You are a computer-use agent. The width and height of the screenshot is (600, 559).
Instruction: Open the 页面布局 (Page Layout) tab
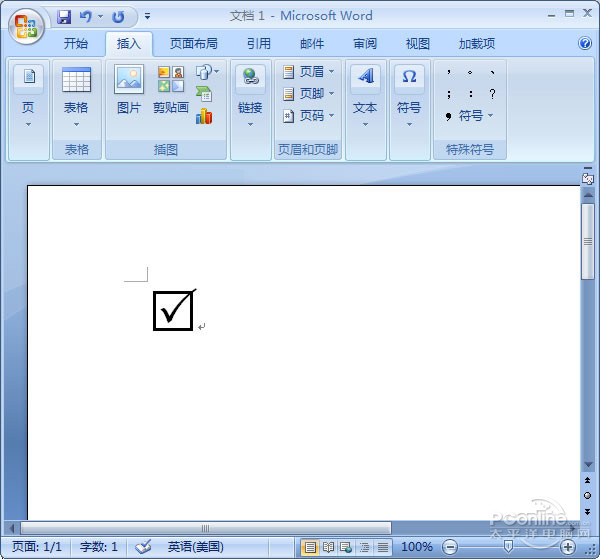pyautogui.click(x=193, y=44)
